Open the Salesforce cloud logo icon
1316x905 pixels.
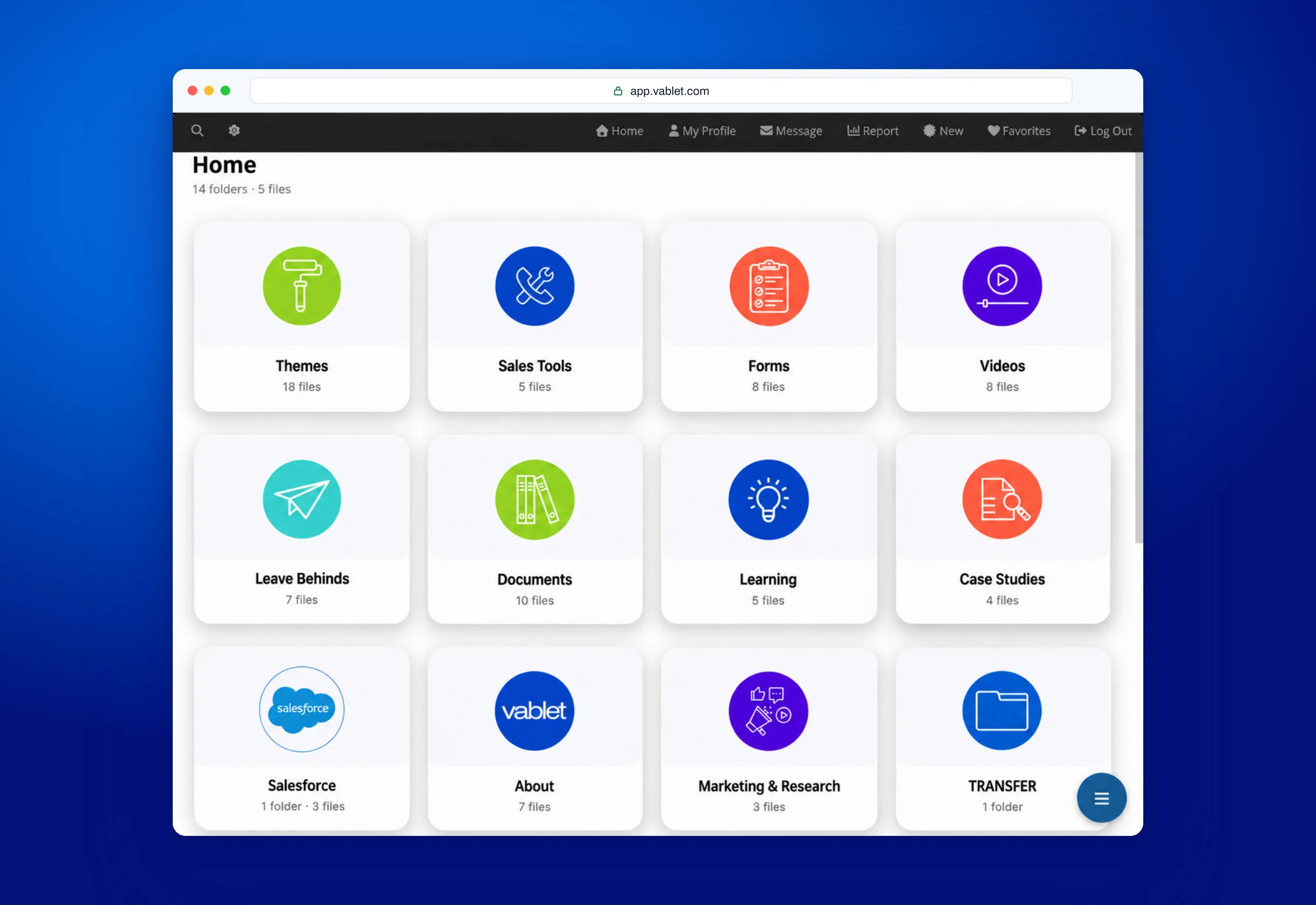coord(302,709)
